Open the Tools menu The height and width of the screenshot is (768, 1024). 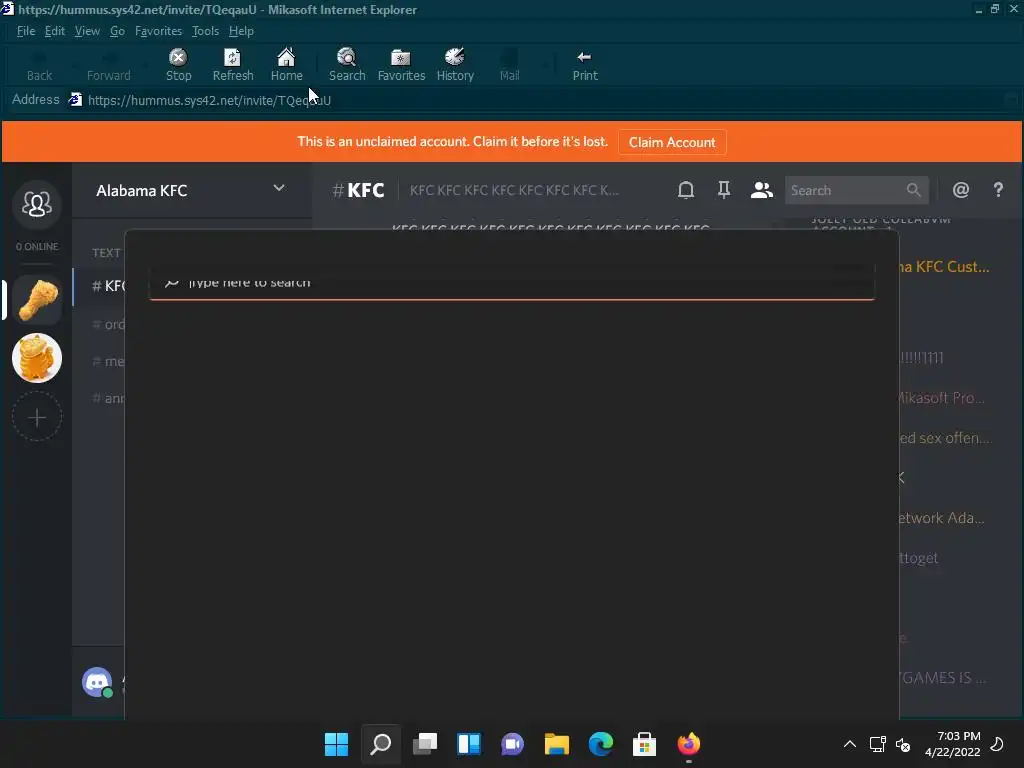pyautogui.click(x=205, y=31)
